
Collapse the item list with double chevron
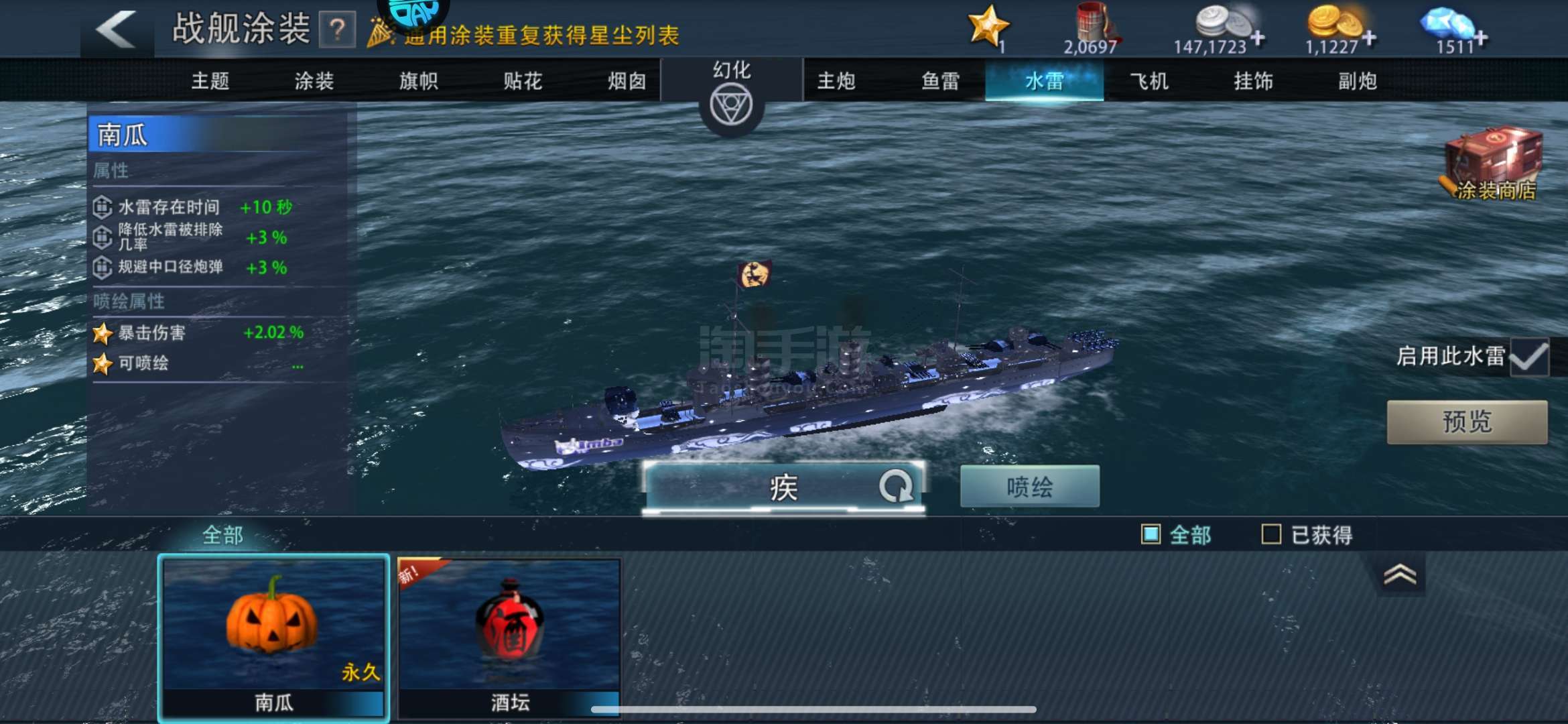click(x=1400, y=575)
